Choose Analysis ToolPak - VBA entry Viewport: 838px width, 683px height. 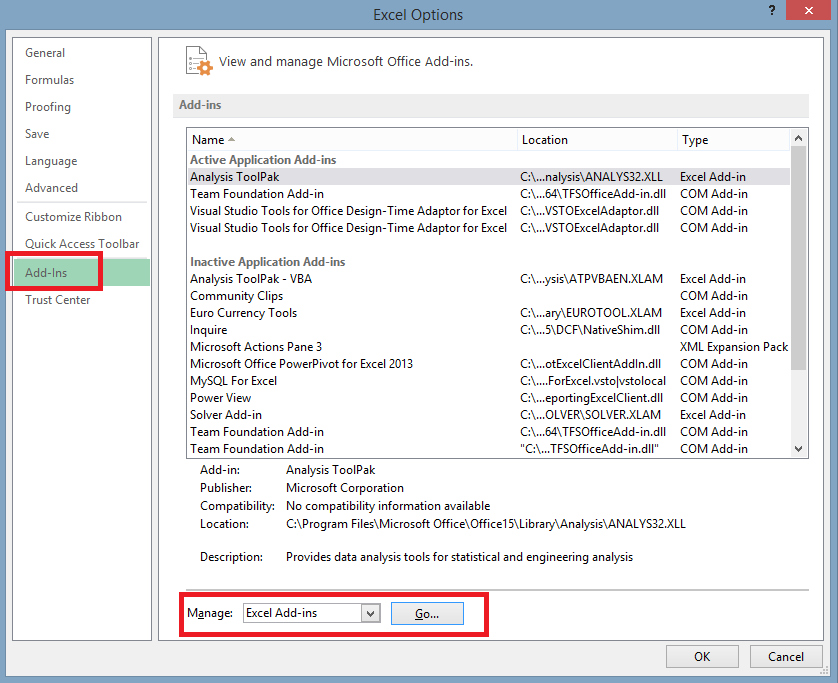(x=250, y=279)
